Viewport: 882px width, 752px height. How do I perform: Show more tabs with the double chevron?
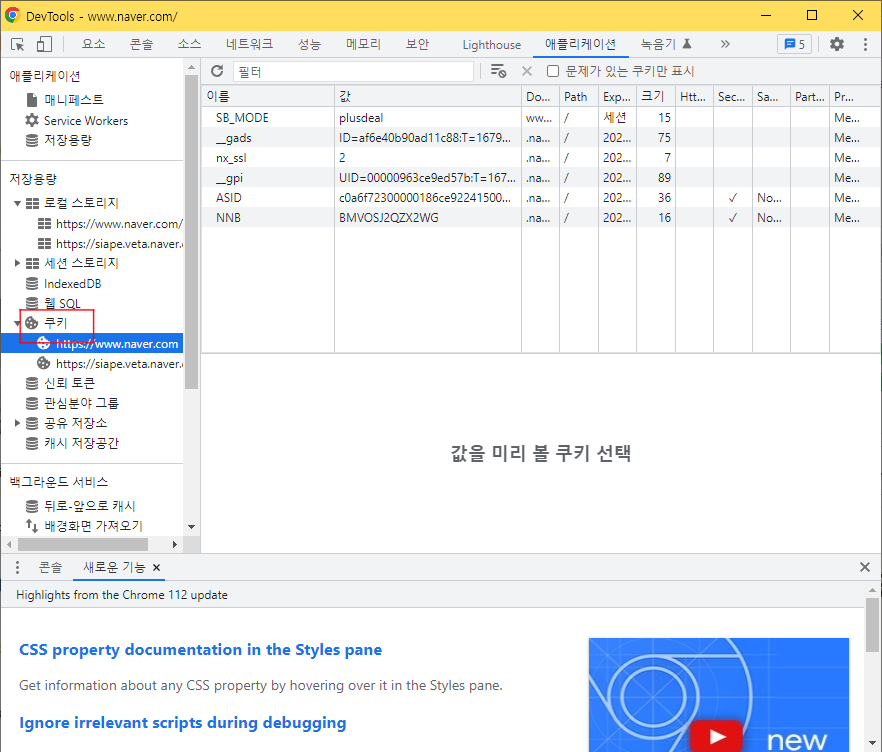[725, 44]
